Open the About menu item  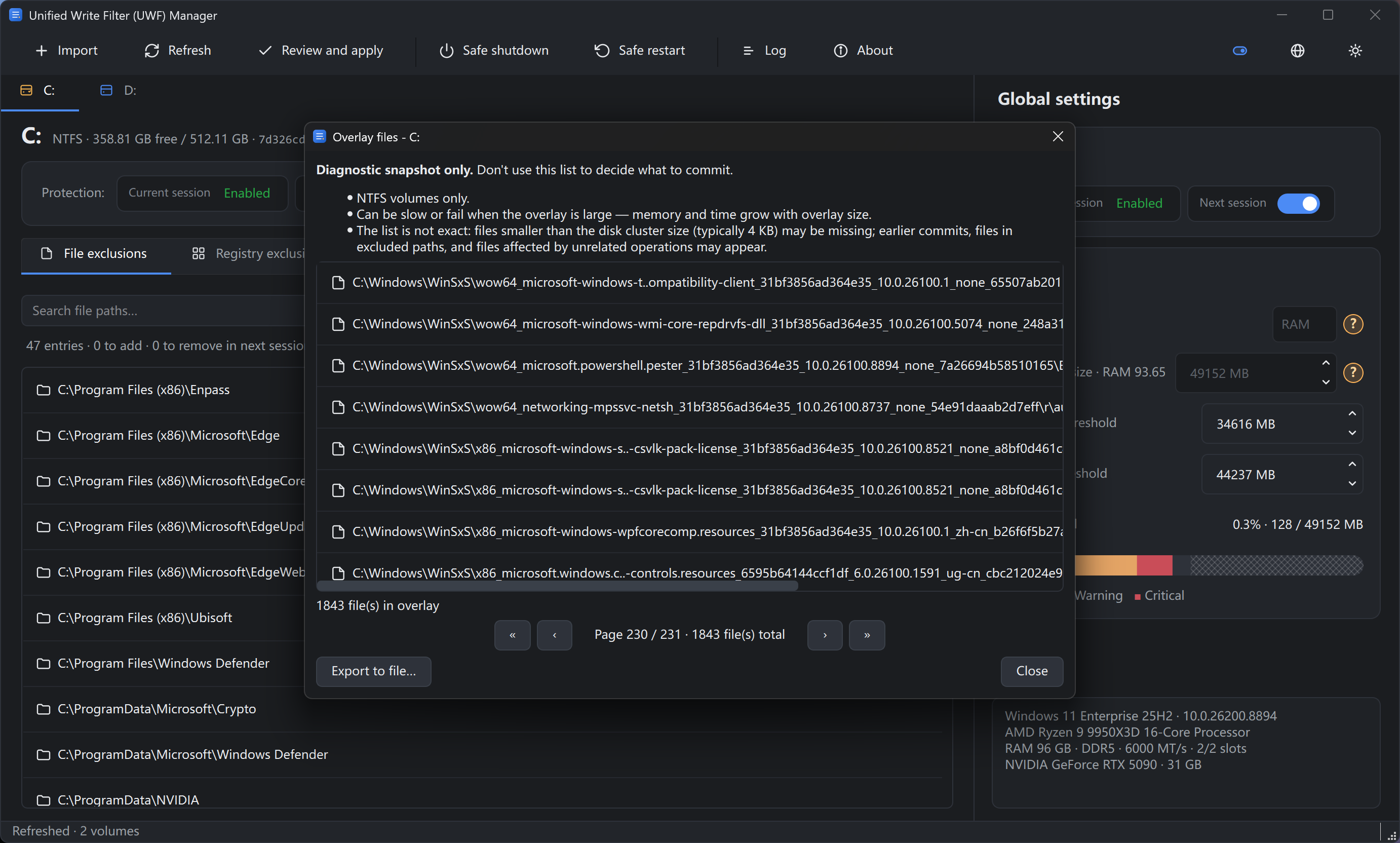(863, 51)
